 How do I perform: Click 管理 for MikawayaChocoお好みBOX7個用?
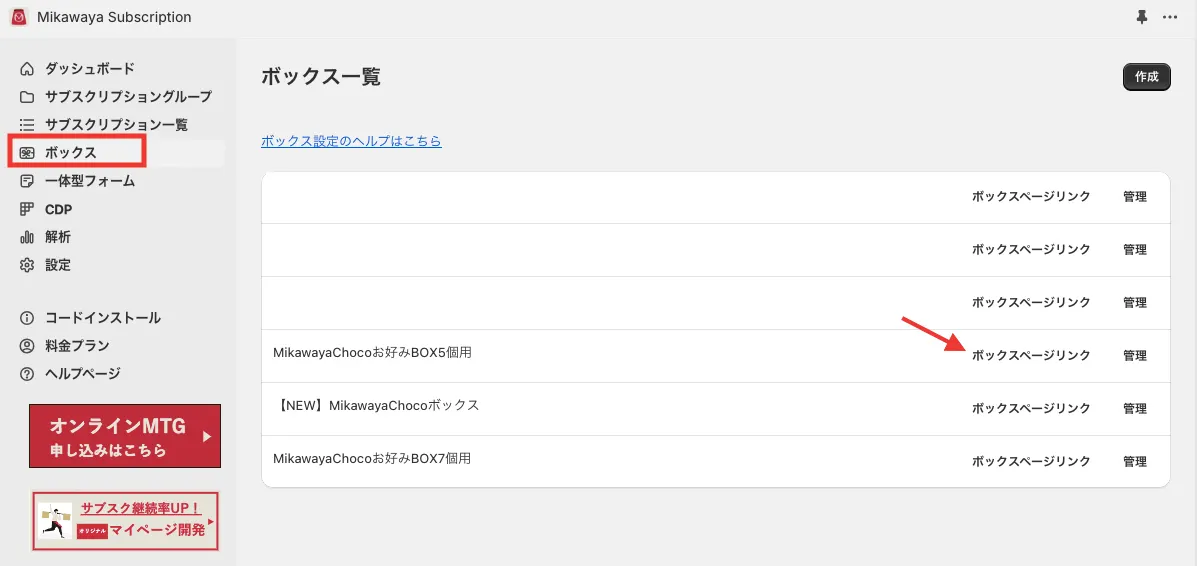click(x=1134, y=461)
